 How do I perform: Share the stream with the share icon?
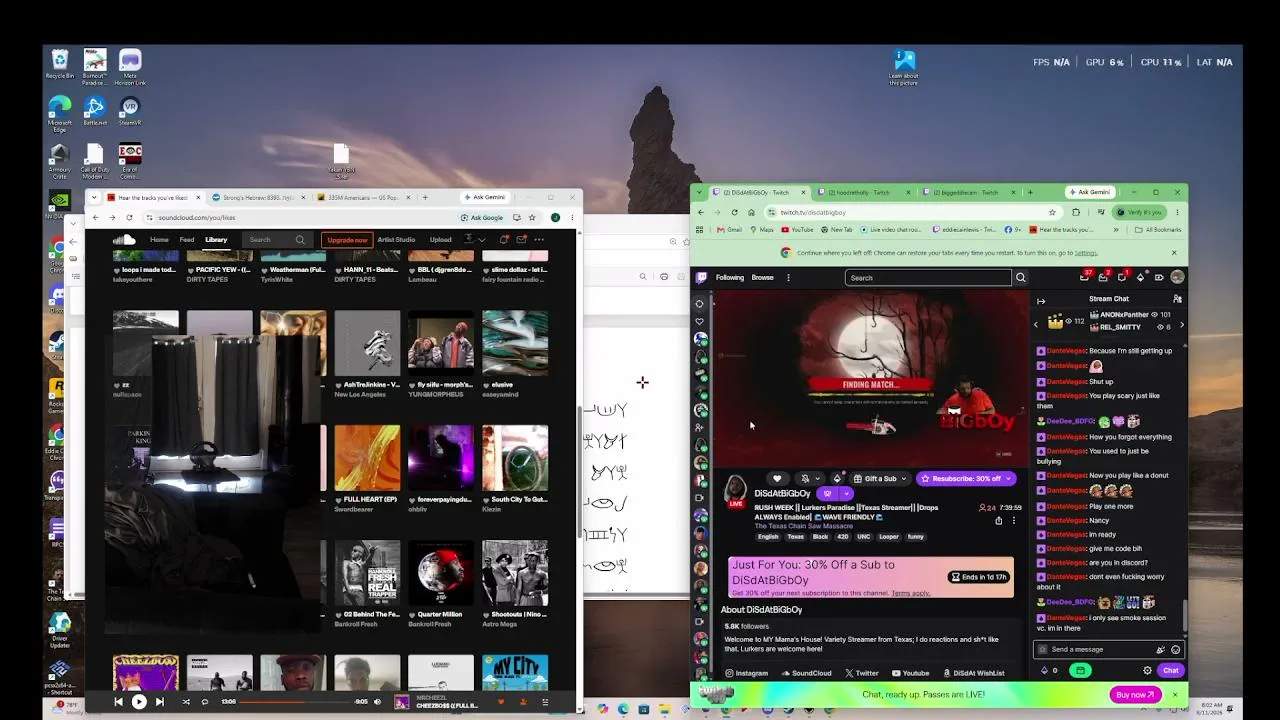click(x=998, y=520)
